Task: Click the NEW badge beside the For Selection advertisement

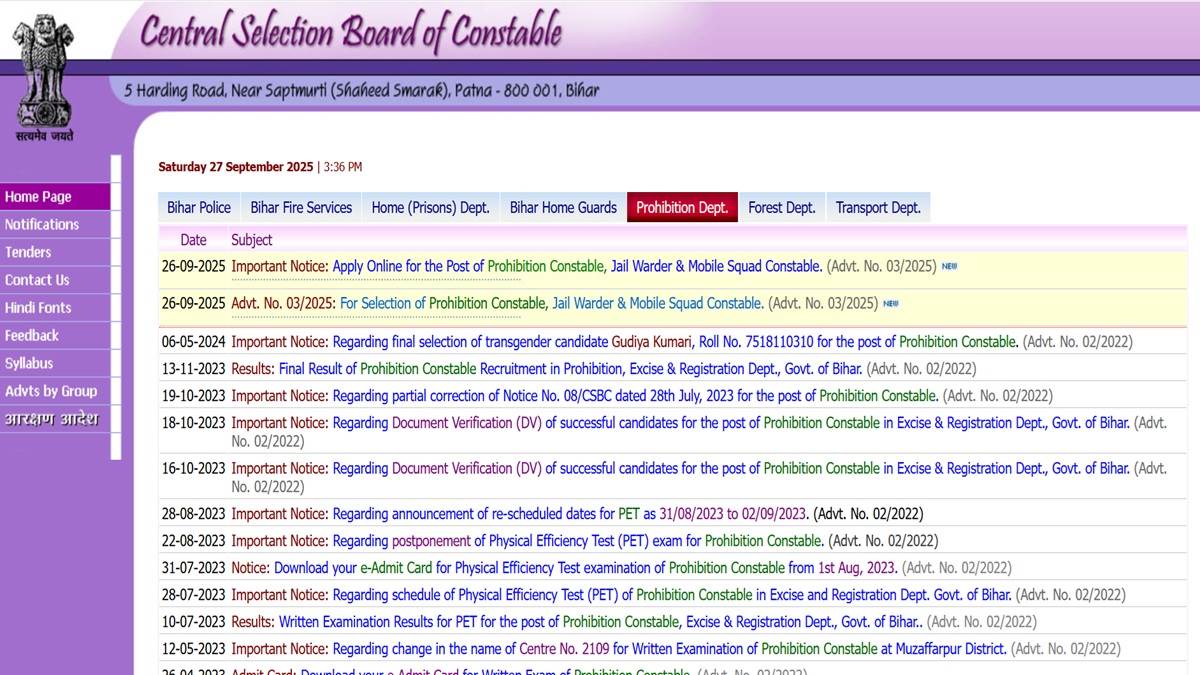Action: [x=890, y=303]
